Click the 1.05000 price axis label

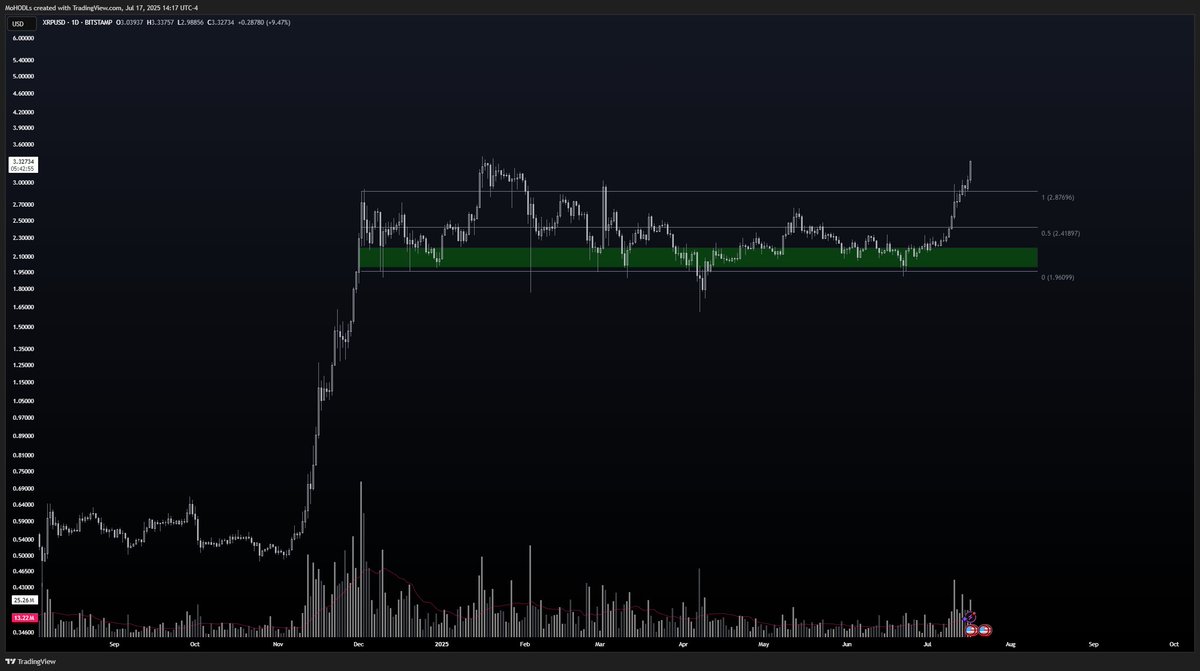tap(22, 399)
